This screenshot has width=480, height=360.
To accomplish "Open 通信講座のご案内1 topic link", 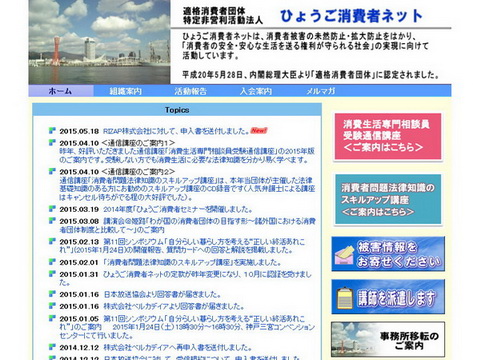I will 187,156.
